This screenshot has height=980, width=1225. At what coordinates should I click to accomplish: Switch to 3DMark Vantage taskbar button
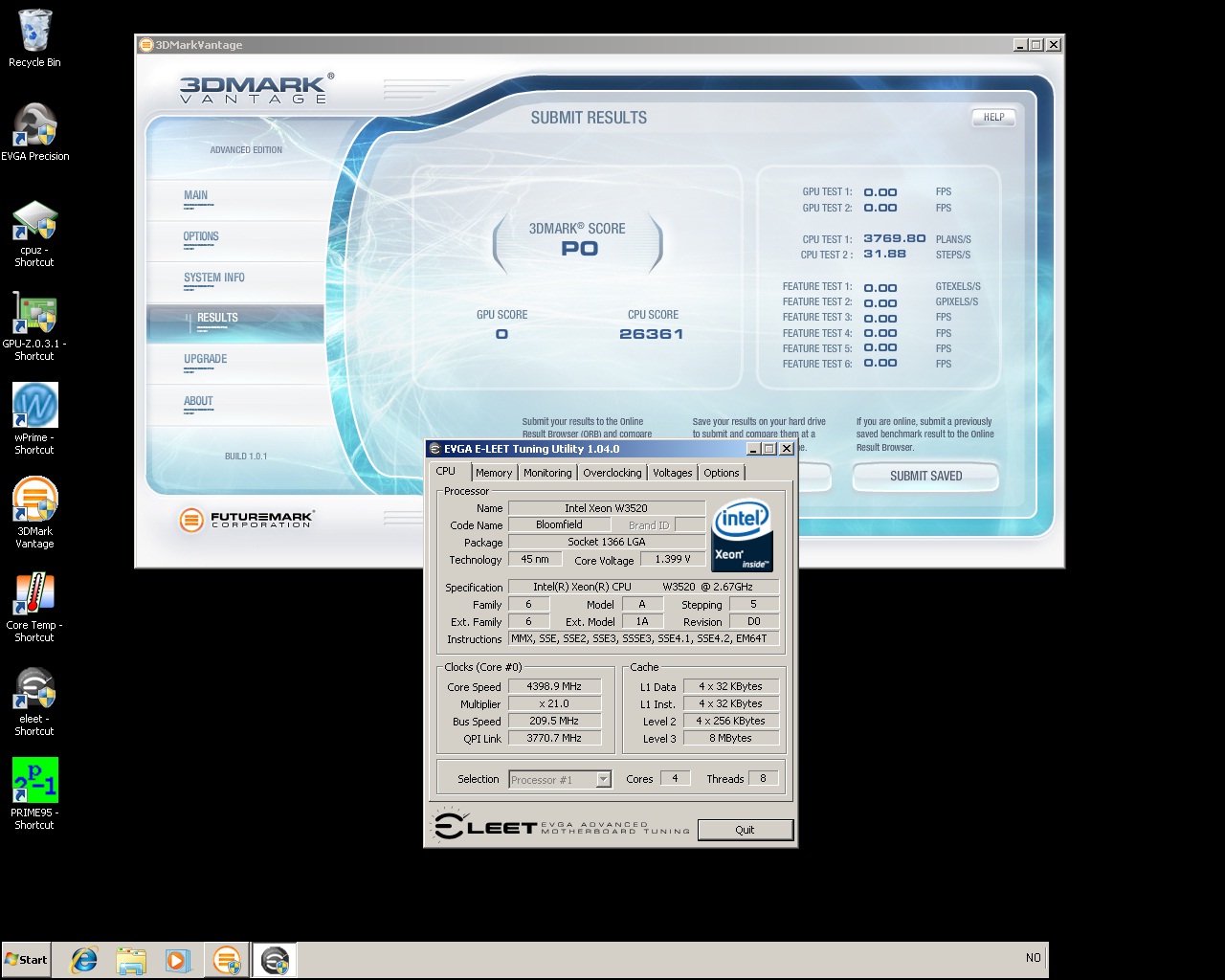pyautogui.click(x=227, y=960)
